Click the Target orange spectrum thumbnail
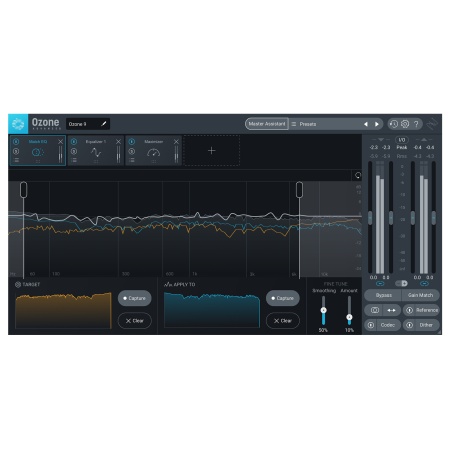Viewport: 450px width, 450px height. (63, 310)
